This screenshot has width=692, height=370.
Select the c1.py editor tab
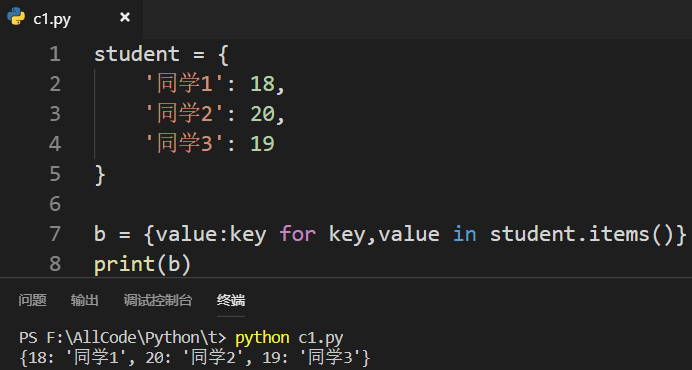(71, 19)
